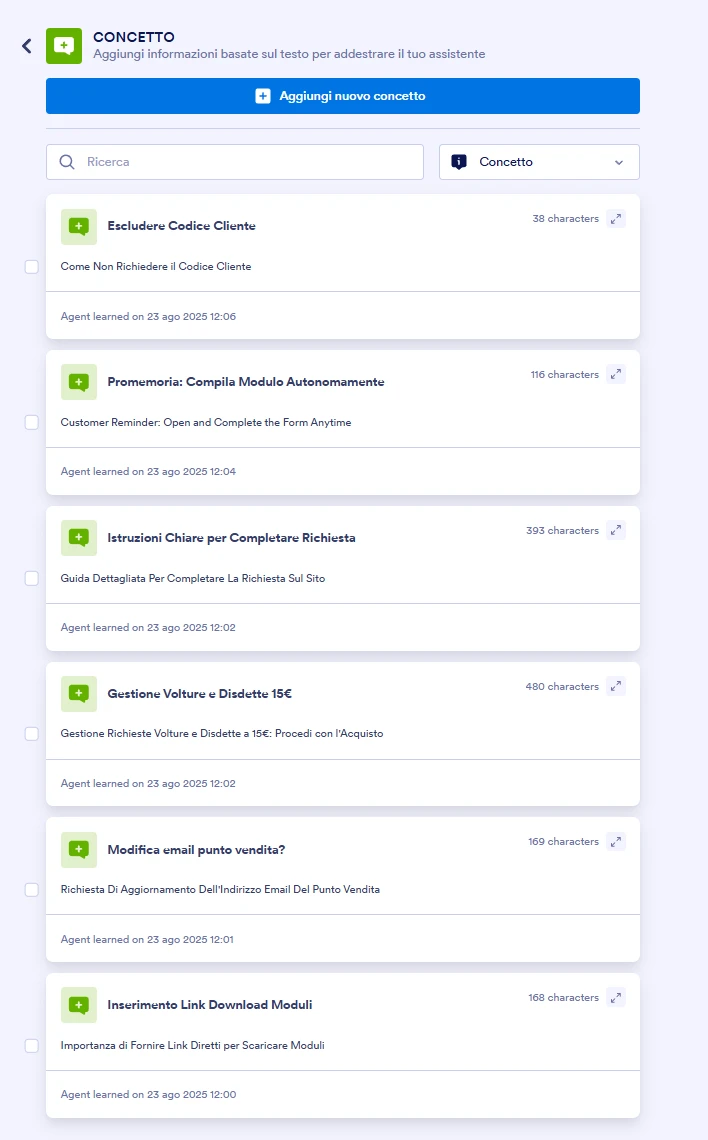Image resolution: width=708 pixels, height=1140 pixels.
Task: Select the checkbox for Promemoria: Compila Modulo
Action: 31,422
